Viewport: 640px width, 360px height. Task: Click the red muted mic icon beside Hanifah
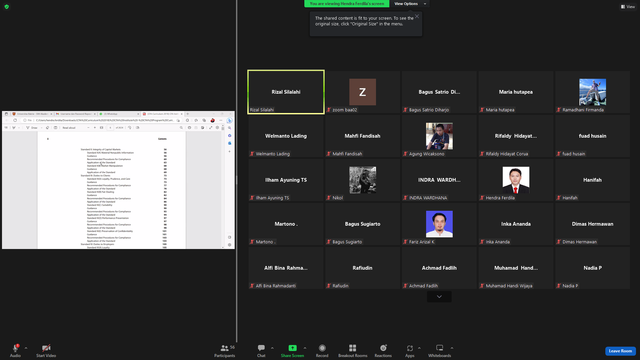click(559, 198)
